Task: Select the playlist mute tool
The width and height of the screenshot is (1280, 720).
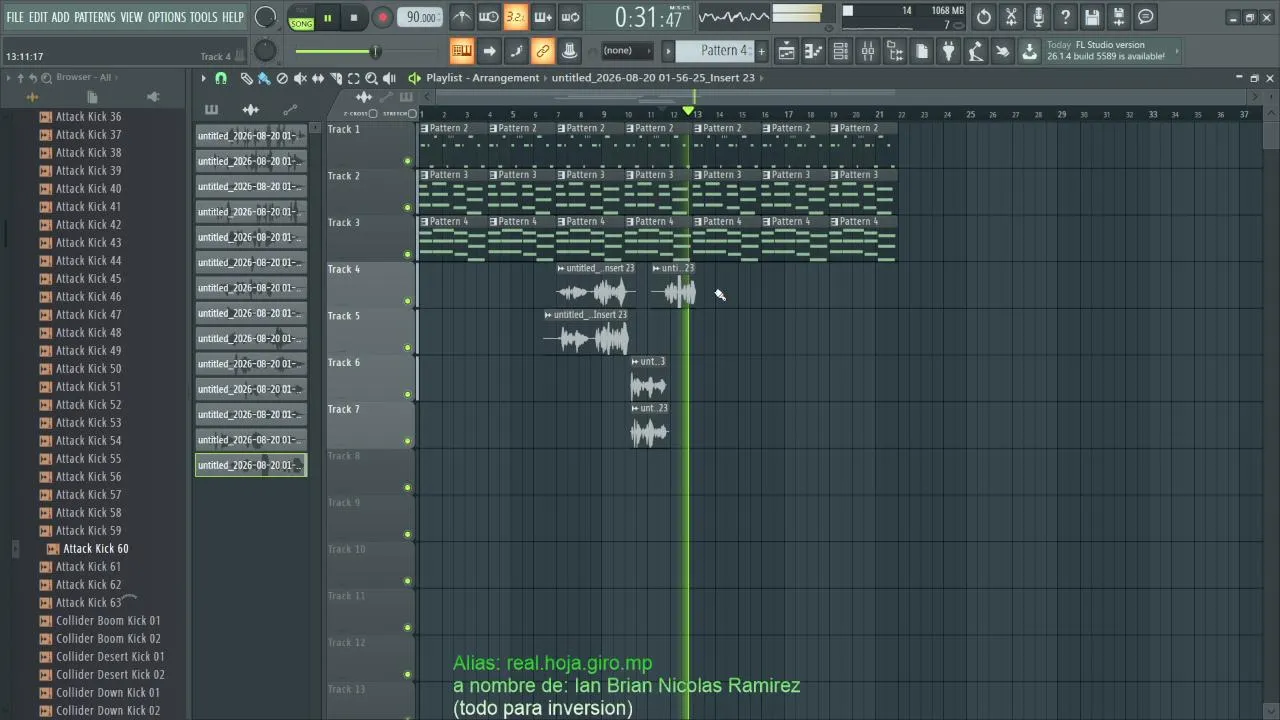Action: point(300,78)
